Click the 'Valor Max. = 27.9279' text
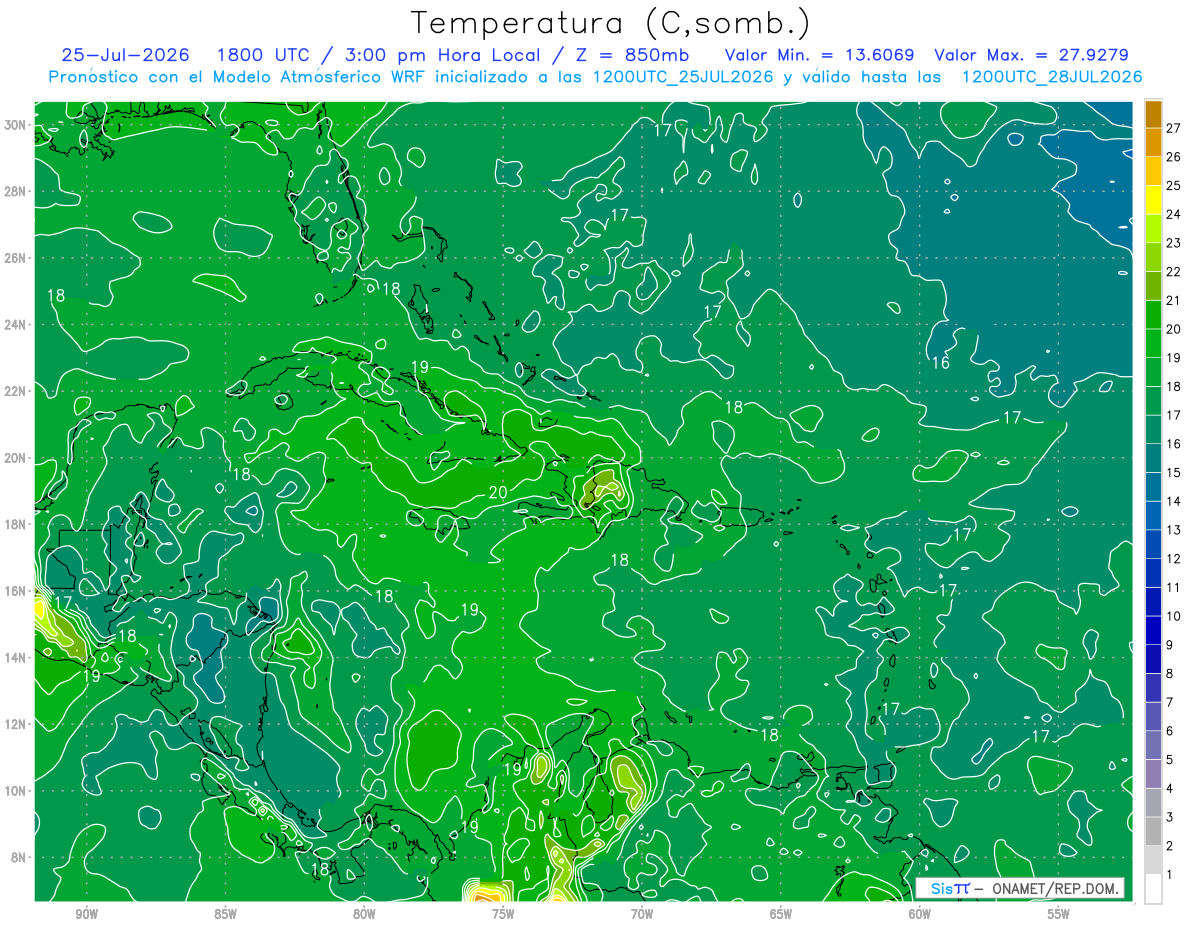Viewport: 1200px width, 927px height. coord(1031,55)
